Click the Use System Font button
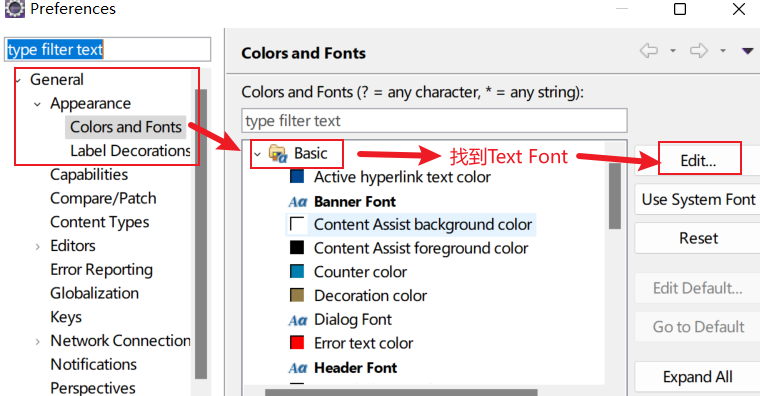Viewport: 760px width, 396px height. tap(698, 199)
